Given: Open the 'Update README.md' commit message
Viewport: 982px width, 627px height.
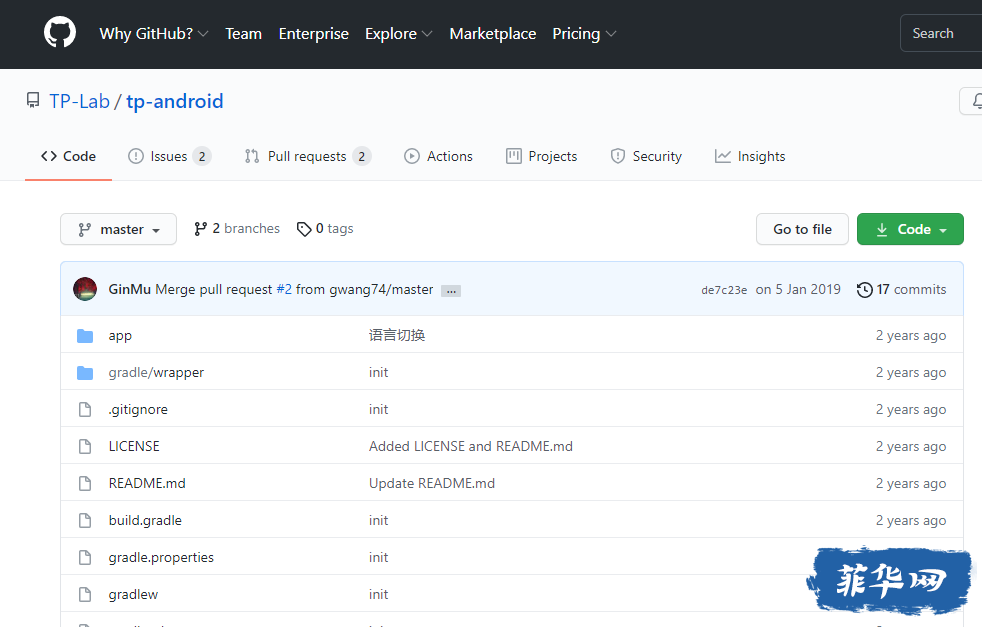Looking at the screenshot, I should (x=432, y=484).
